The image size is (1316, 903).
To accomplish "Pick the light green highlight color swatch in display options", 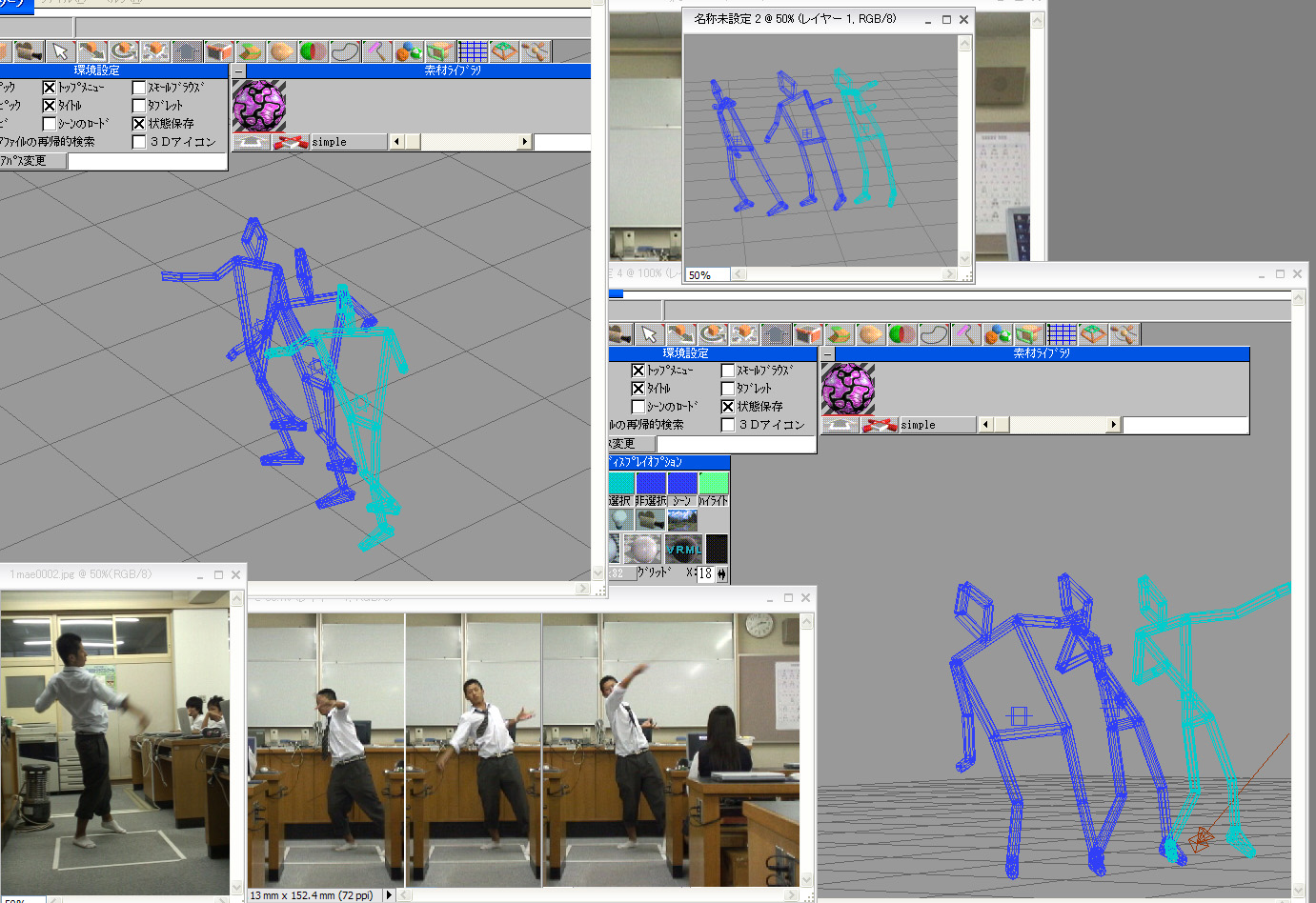I will pos(714,483).
